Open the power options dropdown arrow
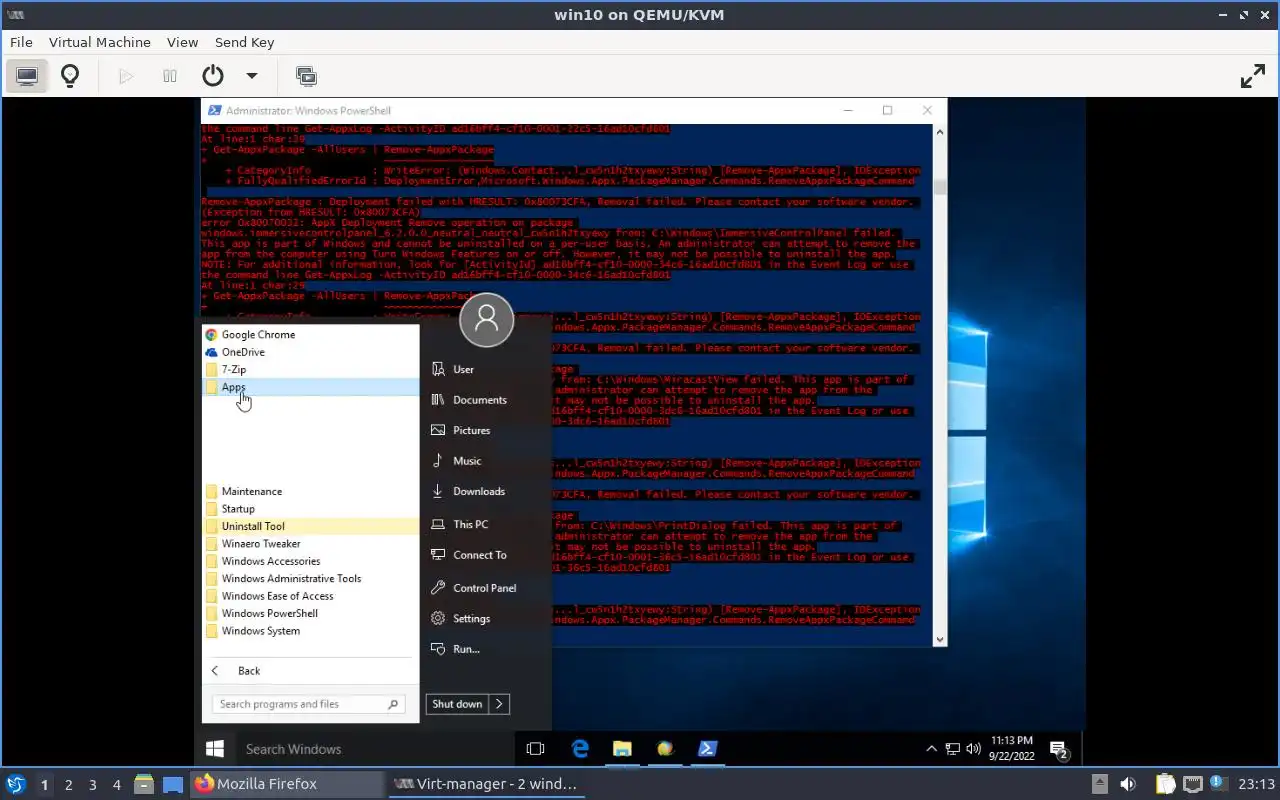This screenshot has width=1280, height=800. 252,76
